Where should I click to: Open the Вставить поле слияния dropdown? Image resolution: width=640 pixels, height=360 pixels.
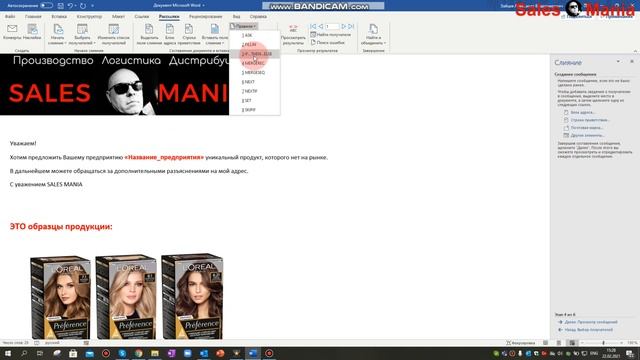[x=215, y=34]
